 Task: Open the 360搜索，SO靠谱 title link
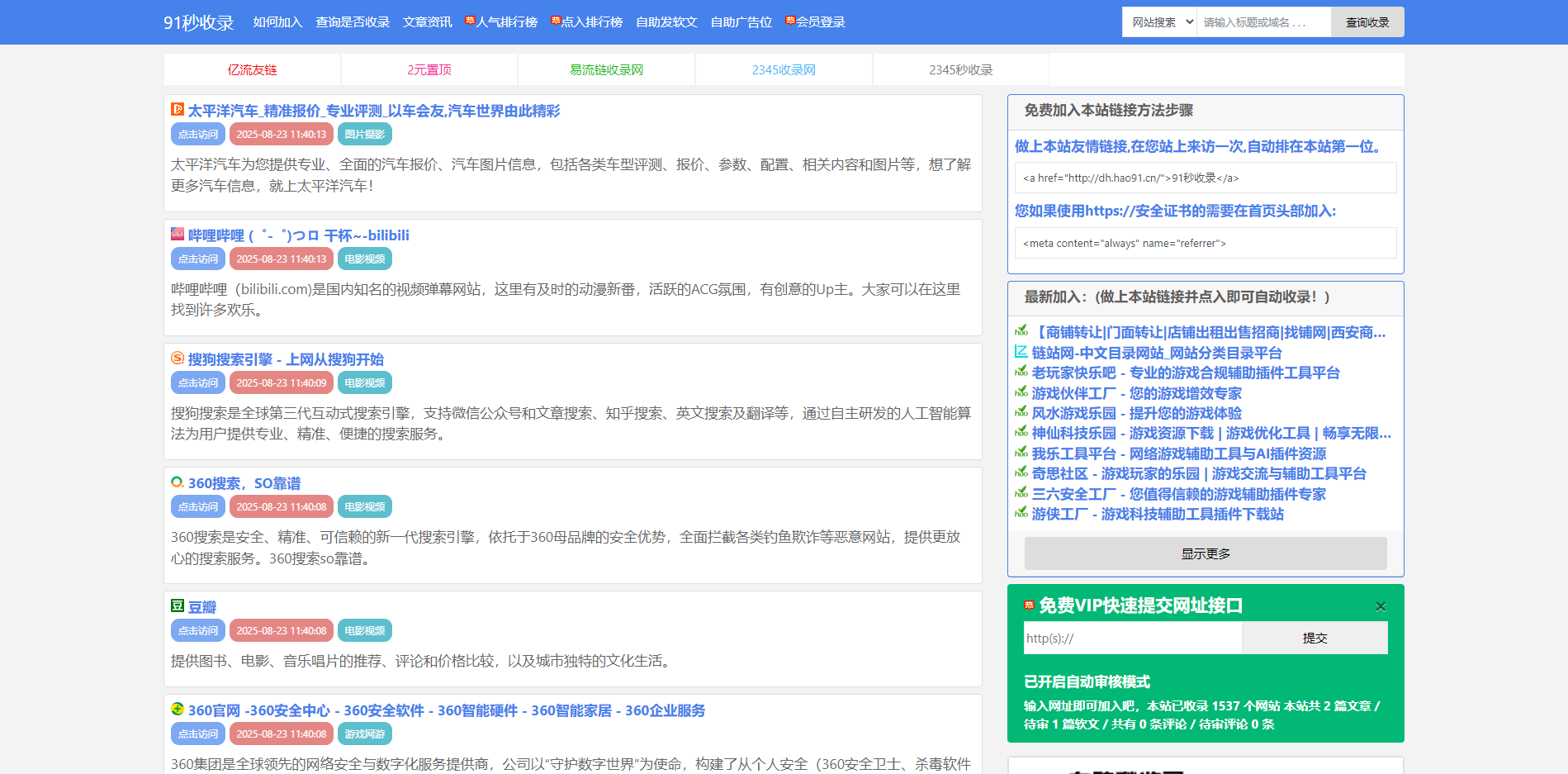pyautogui.click(x=244, y=483)
